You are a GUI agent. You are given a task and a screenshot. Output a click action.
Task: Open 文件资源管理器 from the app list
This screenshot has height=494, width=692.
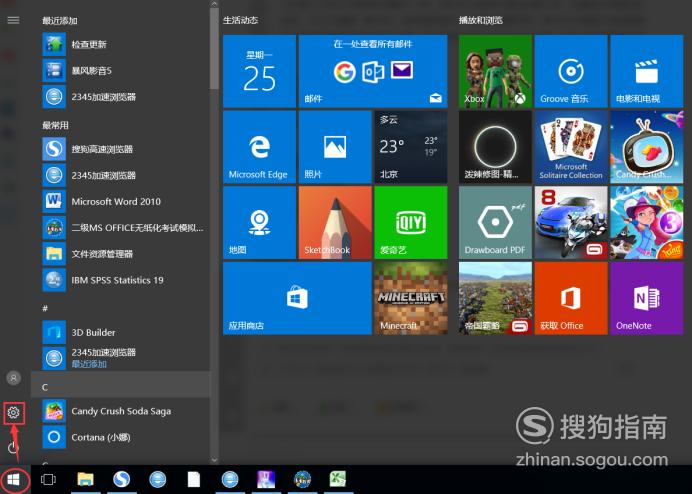[x=120, y=254]
